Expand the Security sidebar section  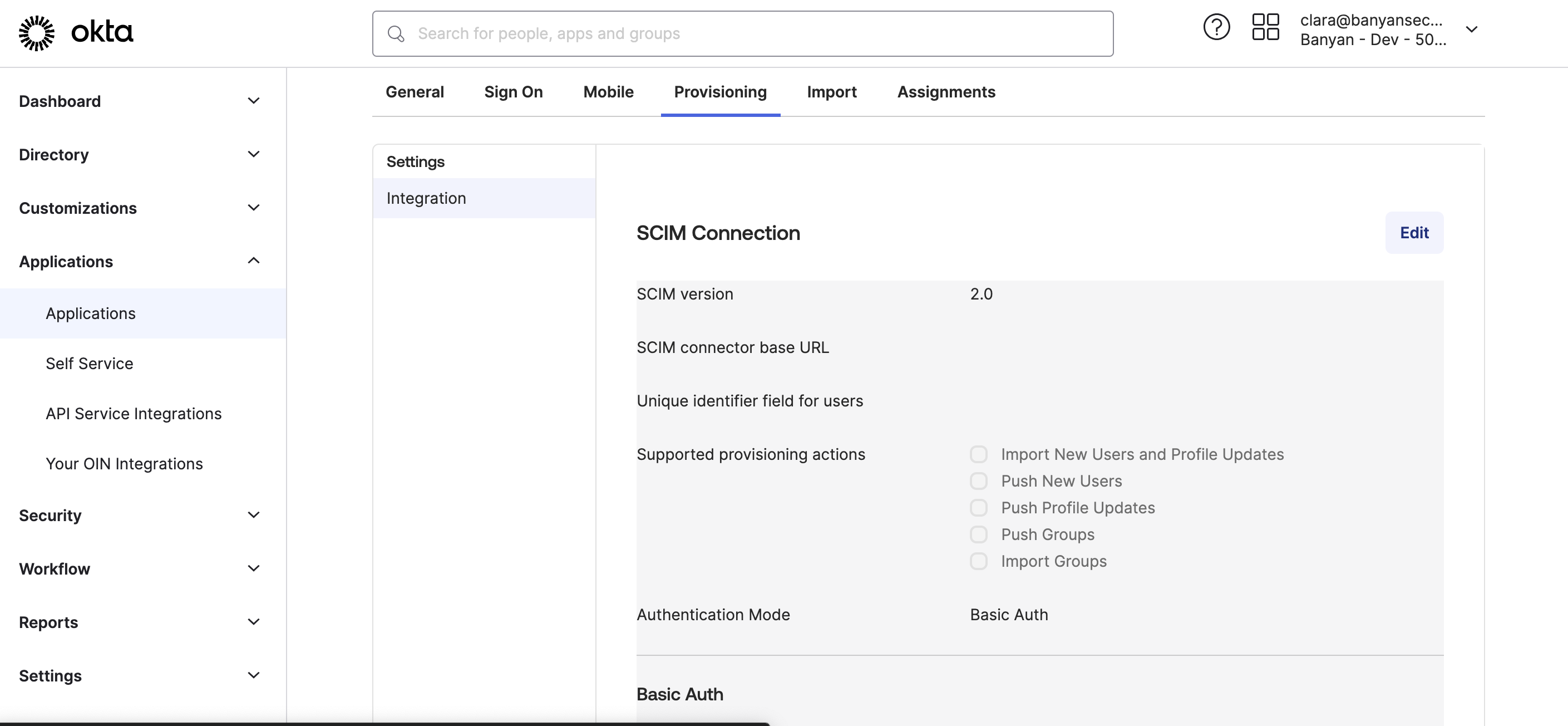point(254,515)
